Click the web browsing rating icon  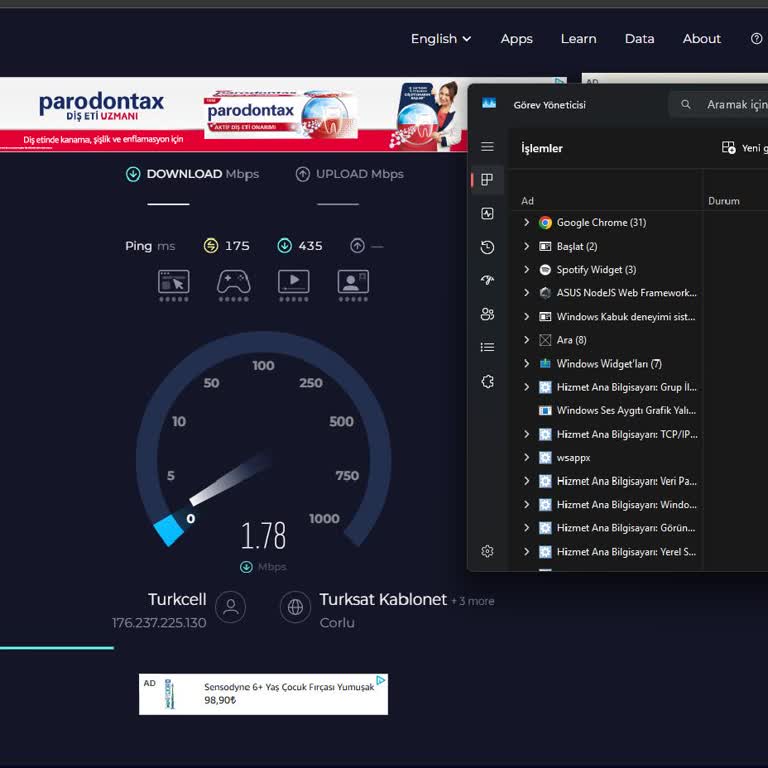coord(173,286)
